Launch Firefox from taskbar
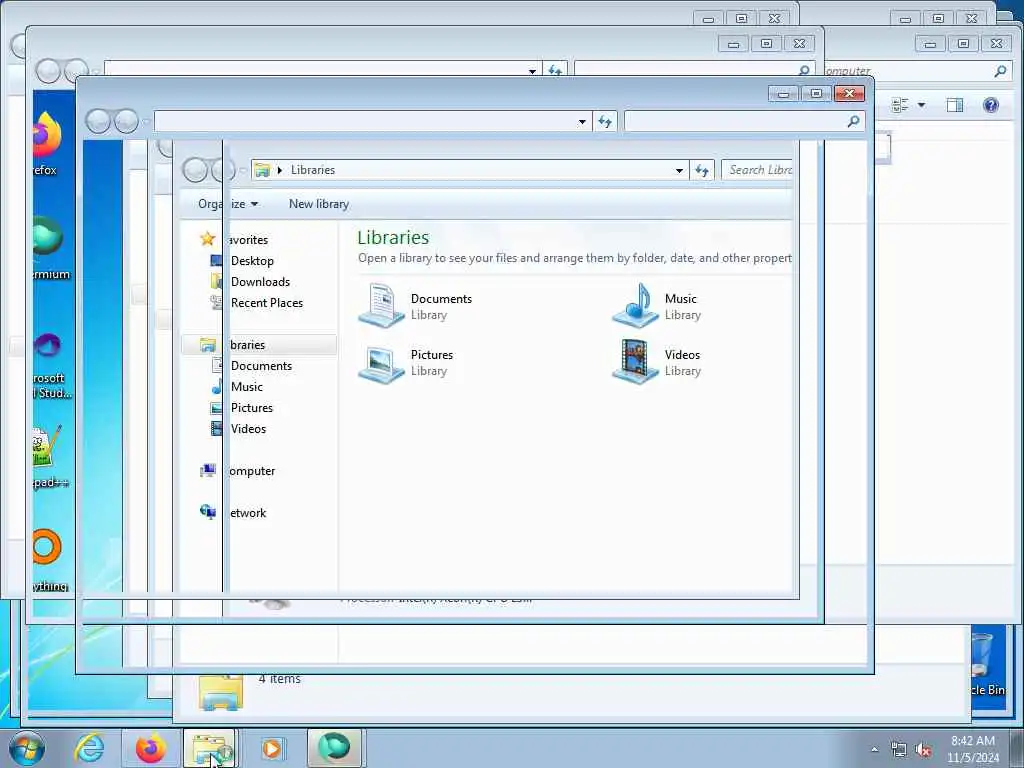 (151, 748)
